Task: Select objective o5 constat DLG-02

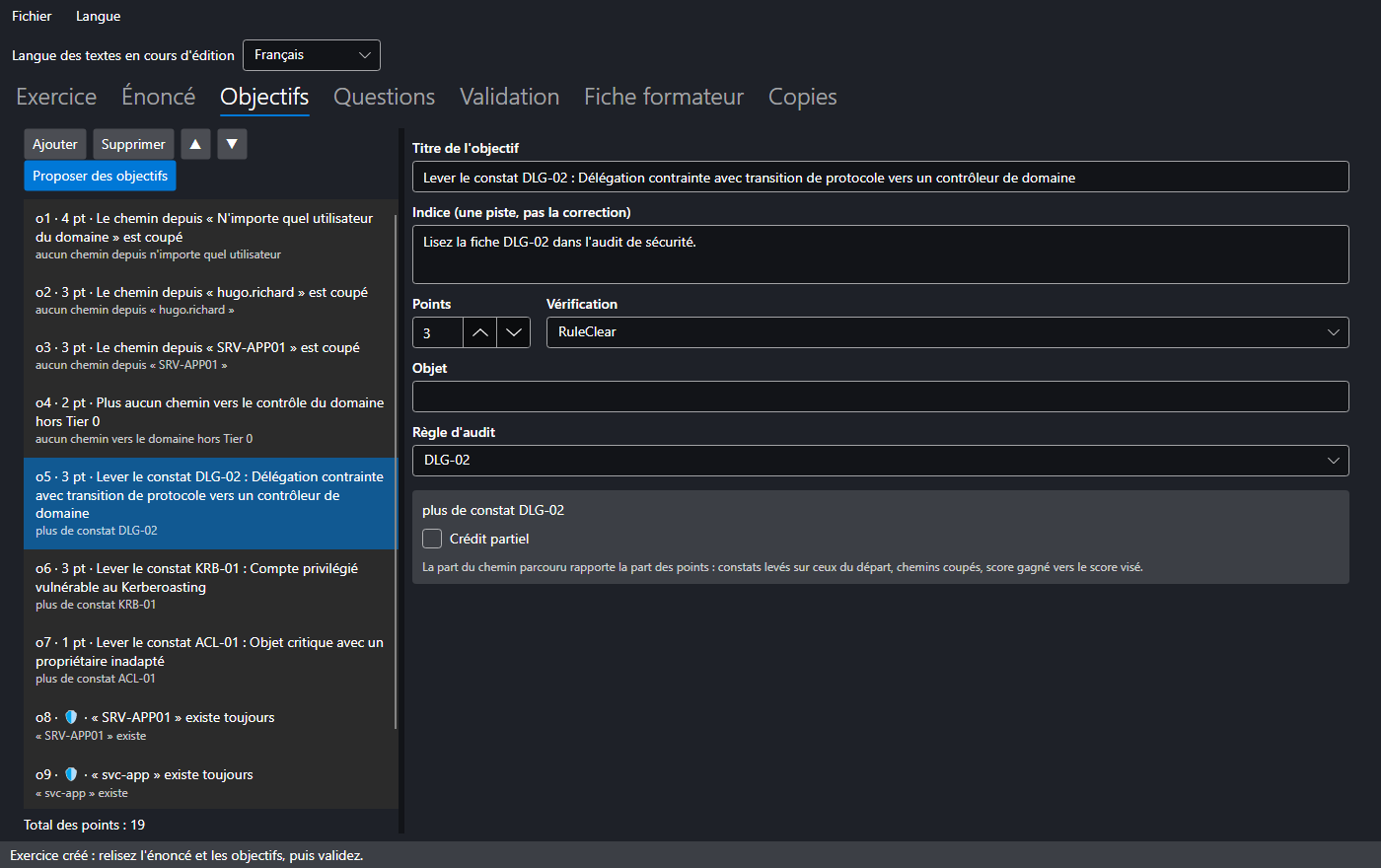Action: pos(210,503)
